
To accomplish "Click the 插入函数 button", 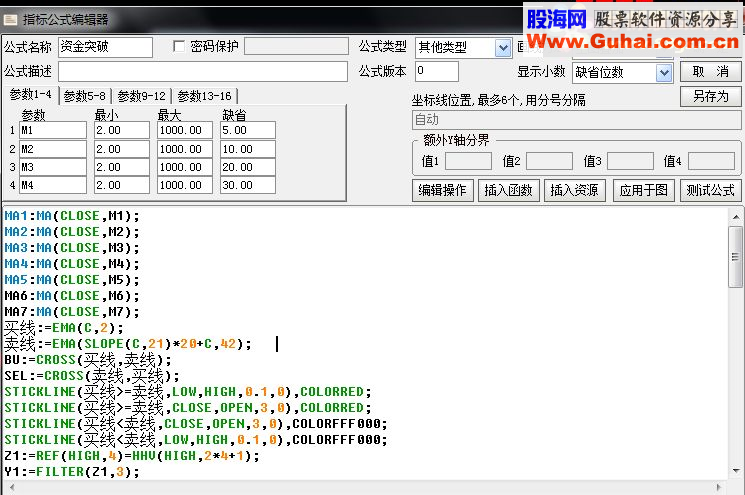I will 508,190.
